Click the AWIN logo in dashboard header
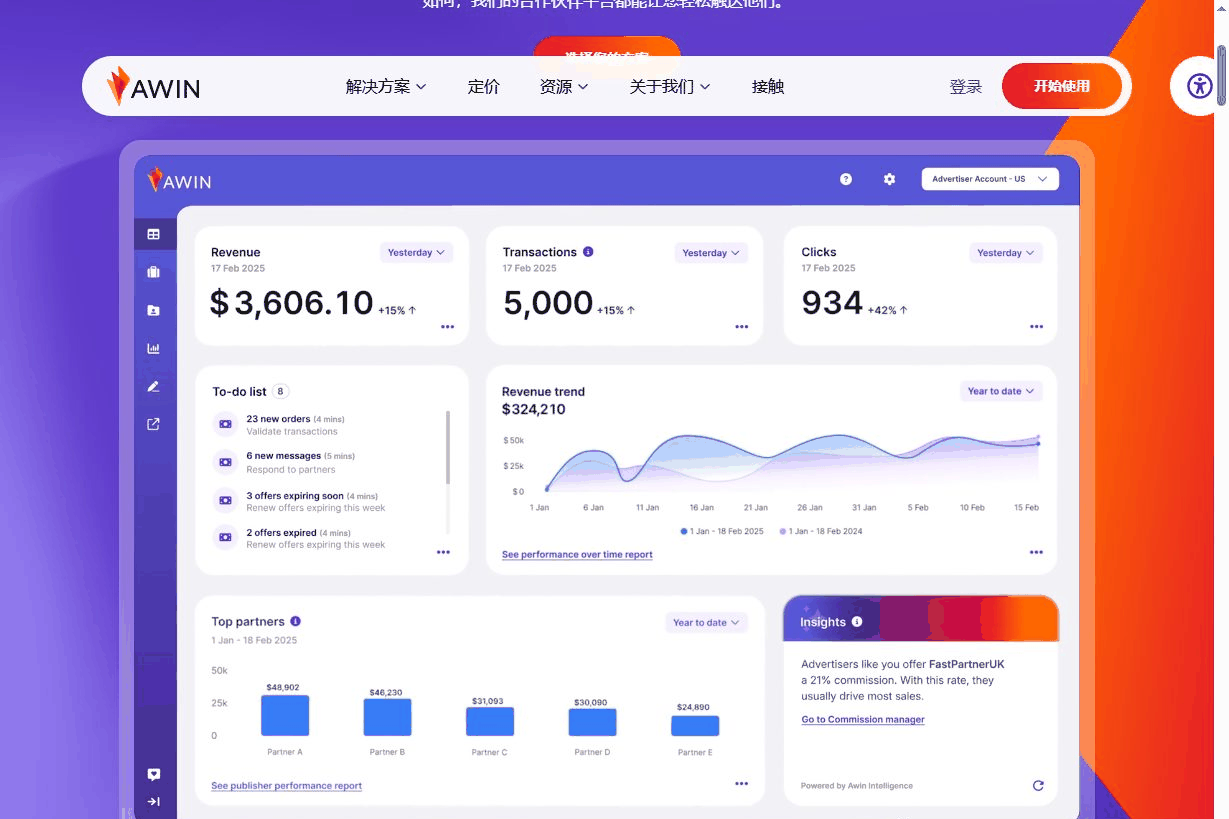The height and width of the screenshot is (819, 1229). [x=180, y=180]
